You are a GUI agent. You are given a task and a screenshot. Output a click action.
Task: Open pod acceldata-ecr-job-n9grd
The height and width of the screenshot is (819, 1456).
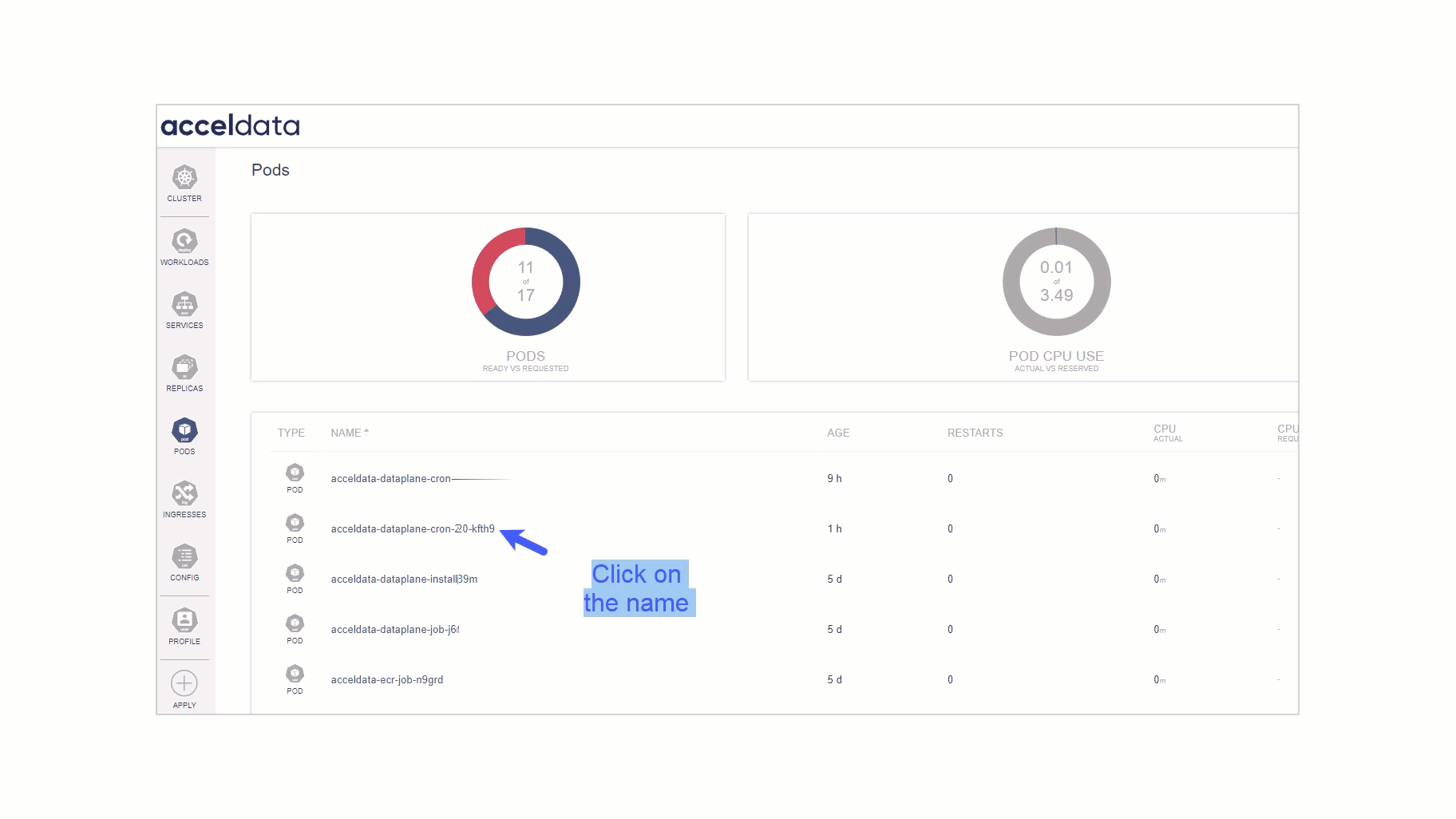386,679
